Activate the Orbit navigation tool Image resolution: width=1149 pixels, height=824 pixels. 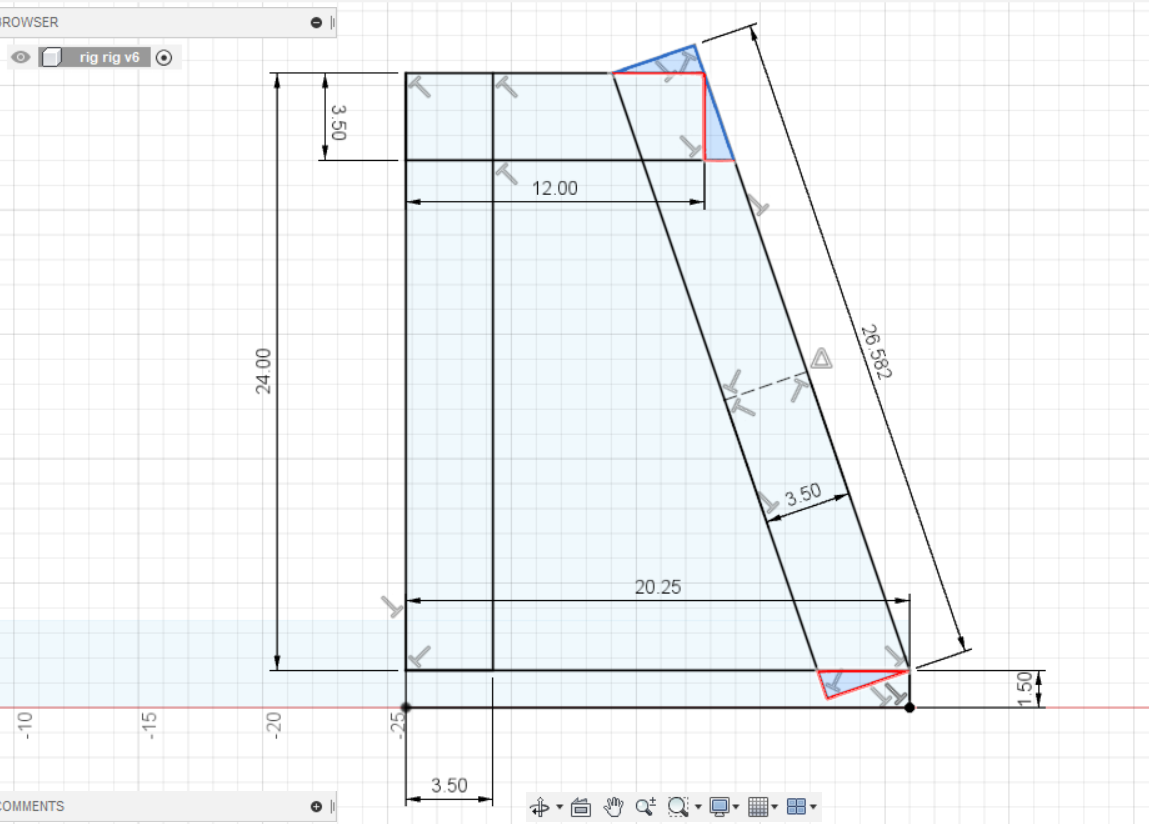(x=540, y=807)
